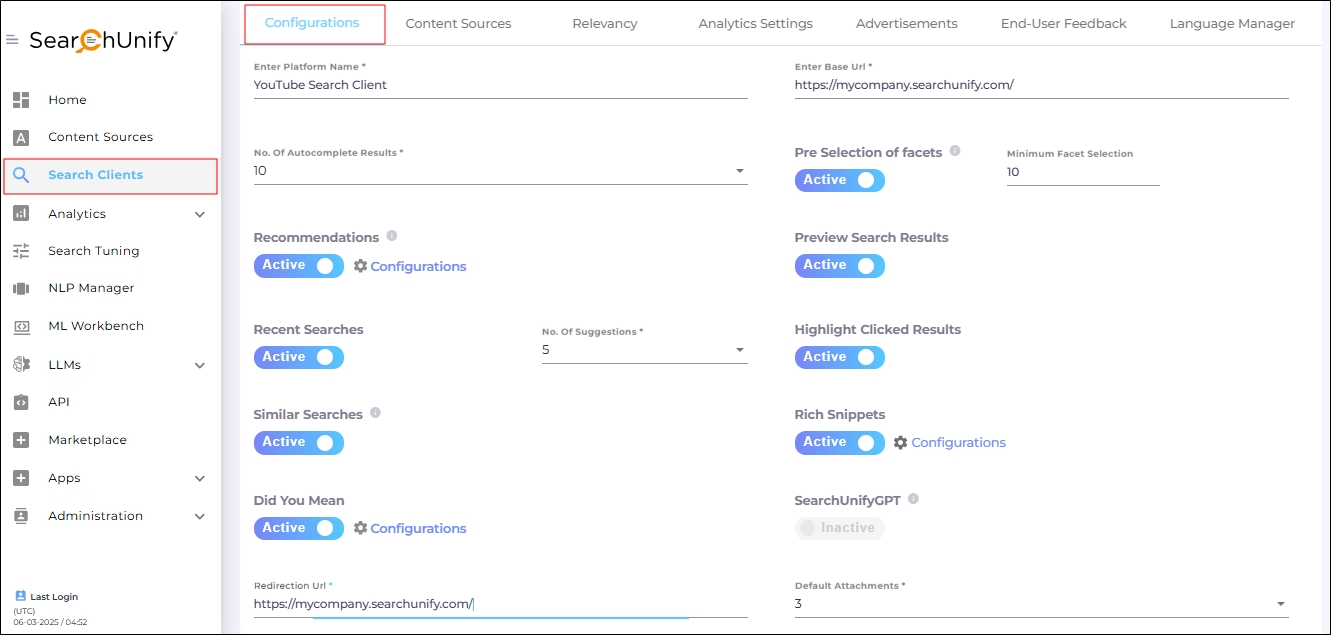Click the hamburger menu icon beside logo
This screenshot has width=1331, height=635.
point(12,40)
